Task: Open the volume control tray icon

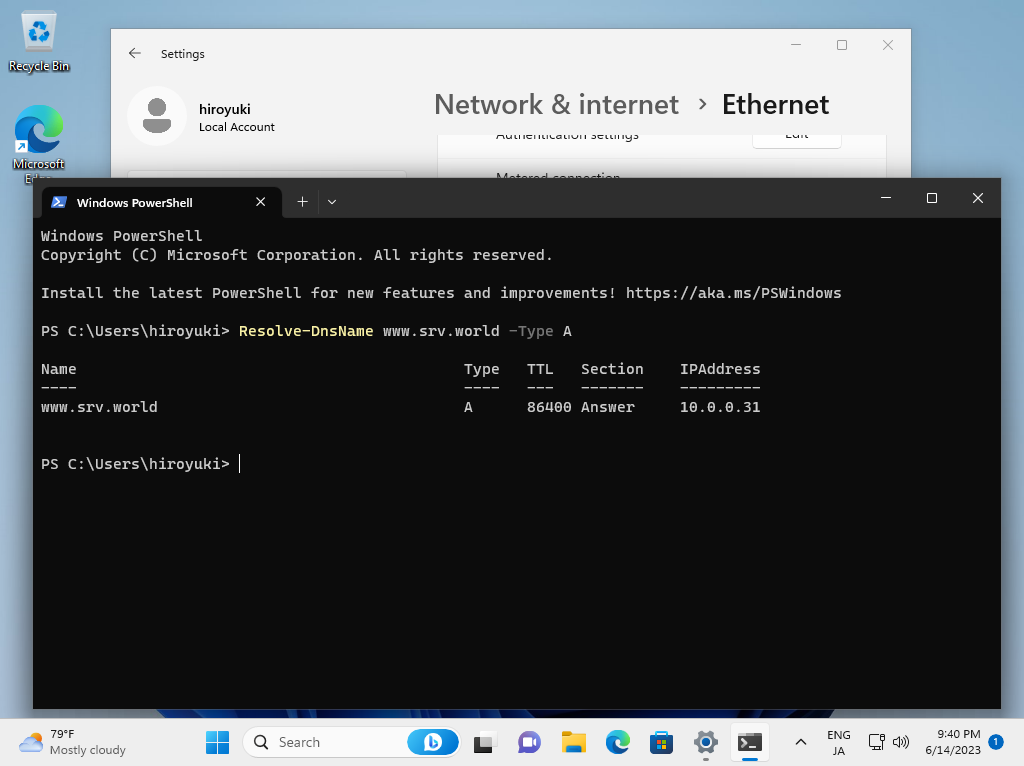Action: pyautogui.click(x=901, y=742)
